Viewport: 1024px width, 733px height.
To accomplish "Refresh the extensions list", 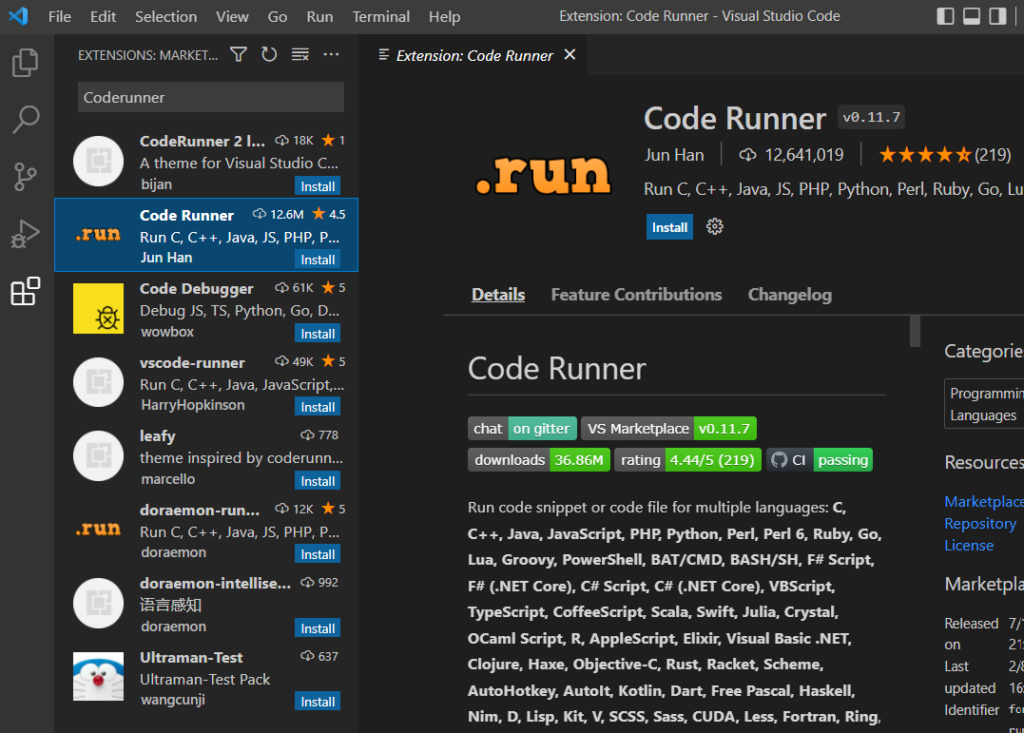I will pos(269,55).
